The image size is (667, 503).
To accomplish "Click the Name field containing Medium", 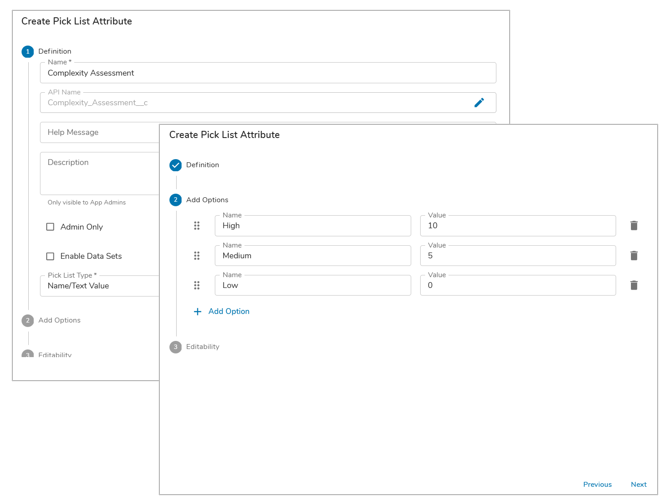I will click(x=312, y=256).
